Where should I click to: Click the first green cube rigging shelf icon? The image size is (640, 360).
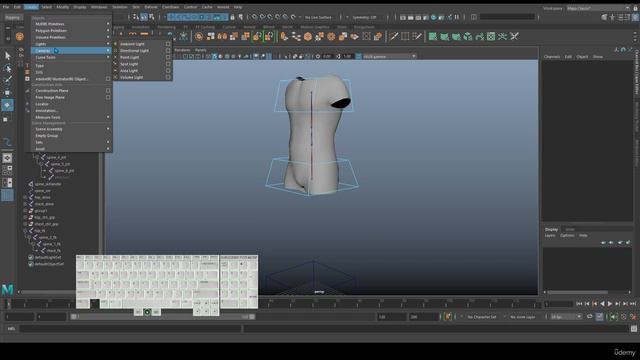(433, 37)
